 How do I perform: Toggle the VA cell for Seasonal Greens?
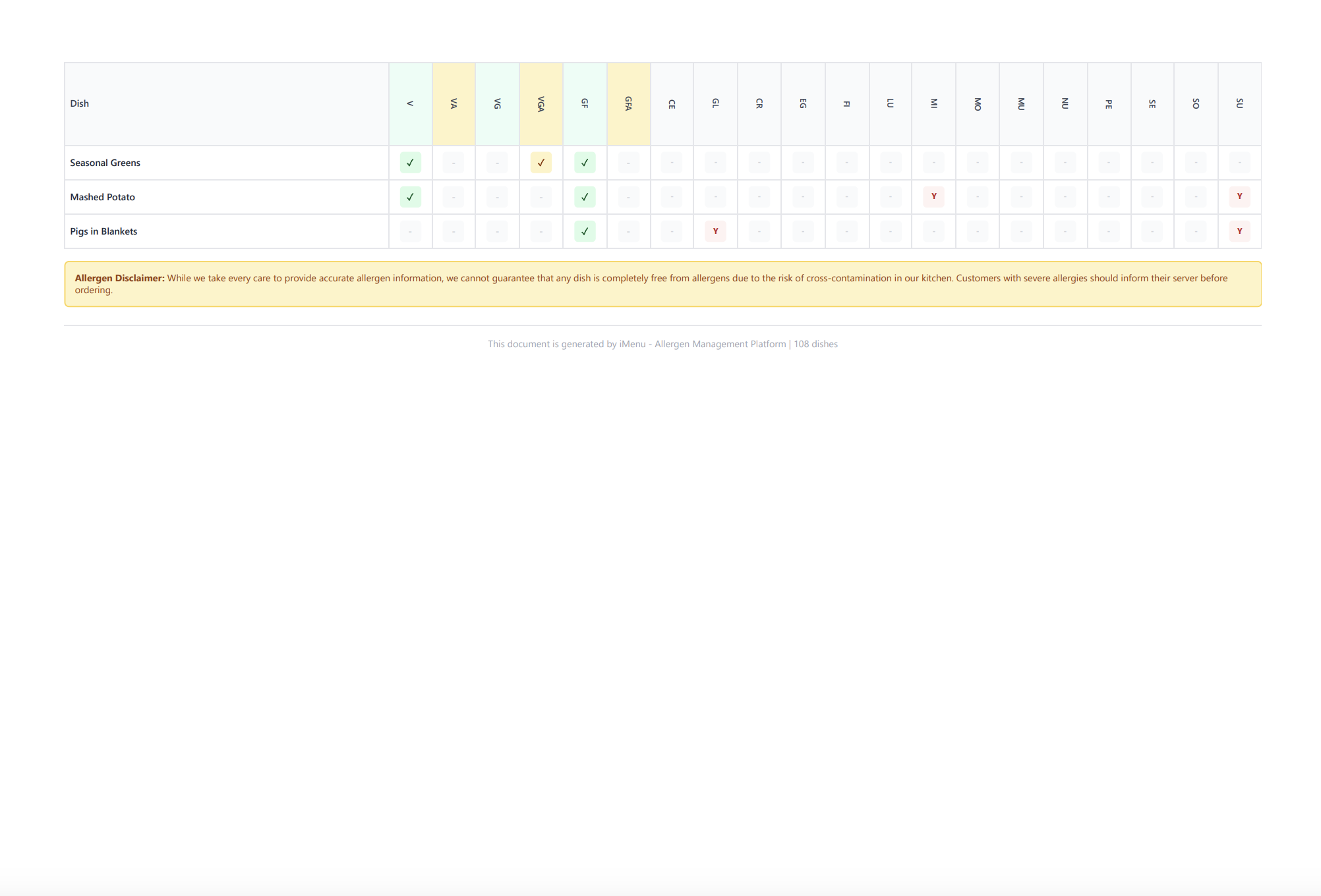tap(453, 163)
